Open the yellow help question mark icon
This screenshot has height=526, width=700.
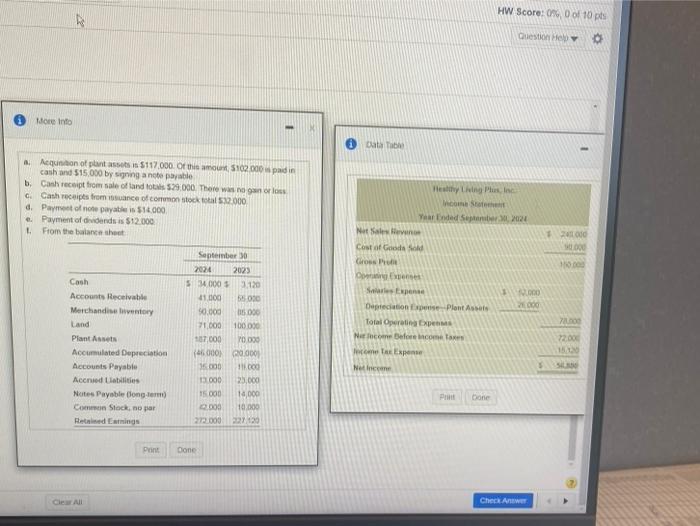(x=571, y=483)
